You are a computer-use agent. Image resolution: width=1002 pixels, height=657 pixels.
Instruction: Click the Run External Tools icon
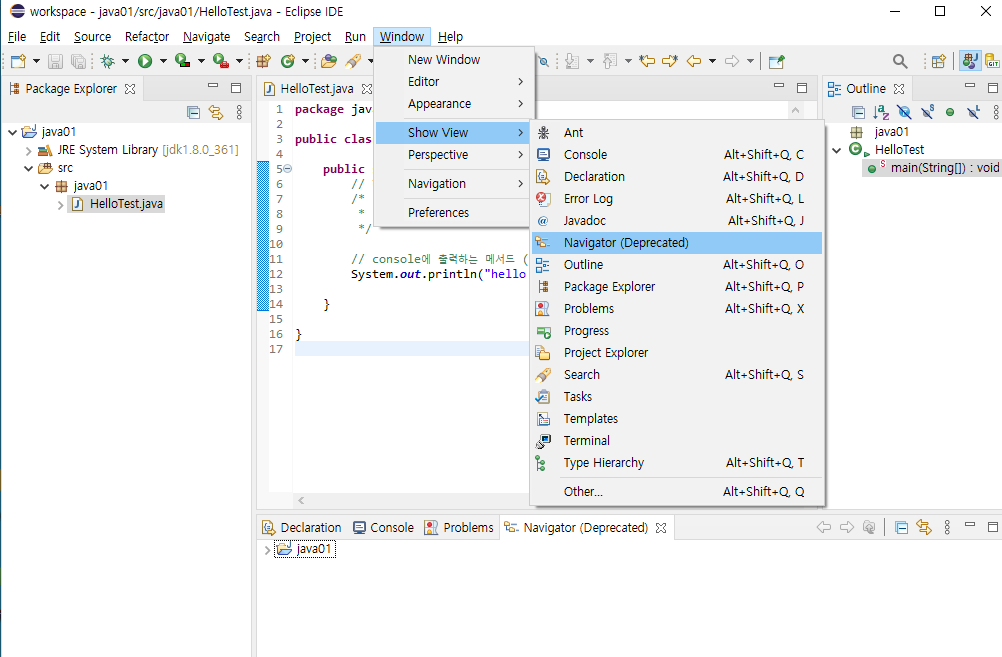[220, 61]
